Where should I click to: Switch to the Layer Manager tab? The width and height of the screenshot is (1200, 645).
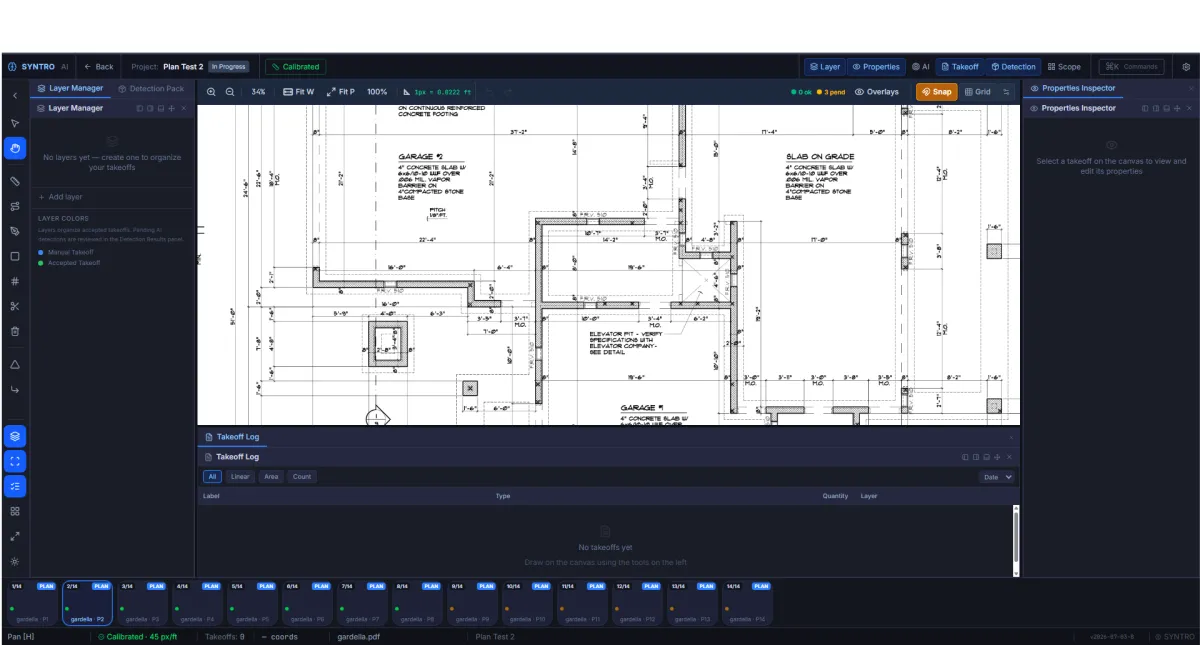[70, 88]
